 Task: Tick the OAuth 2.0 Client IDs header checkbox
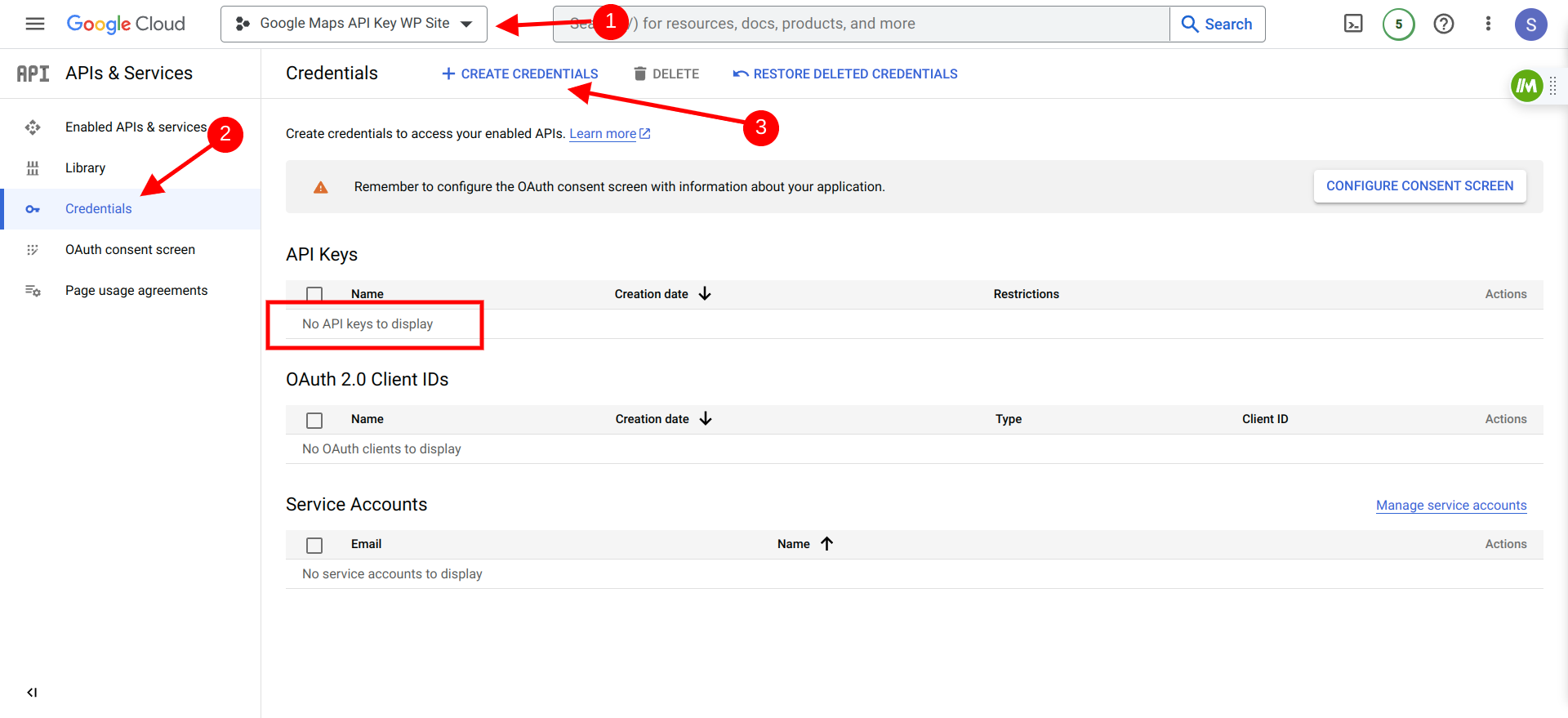pyautogui.click(x=314, y=420)
